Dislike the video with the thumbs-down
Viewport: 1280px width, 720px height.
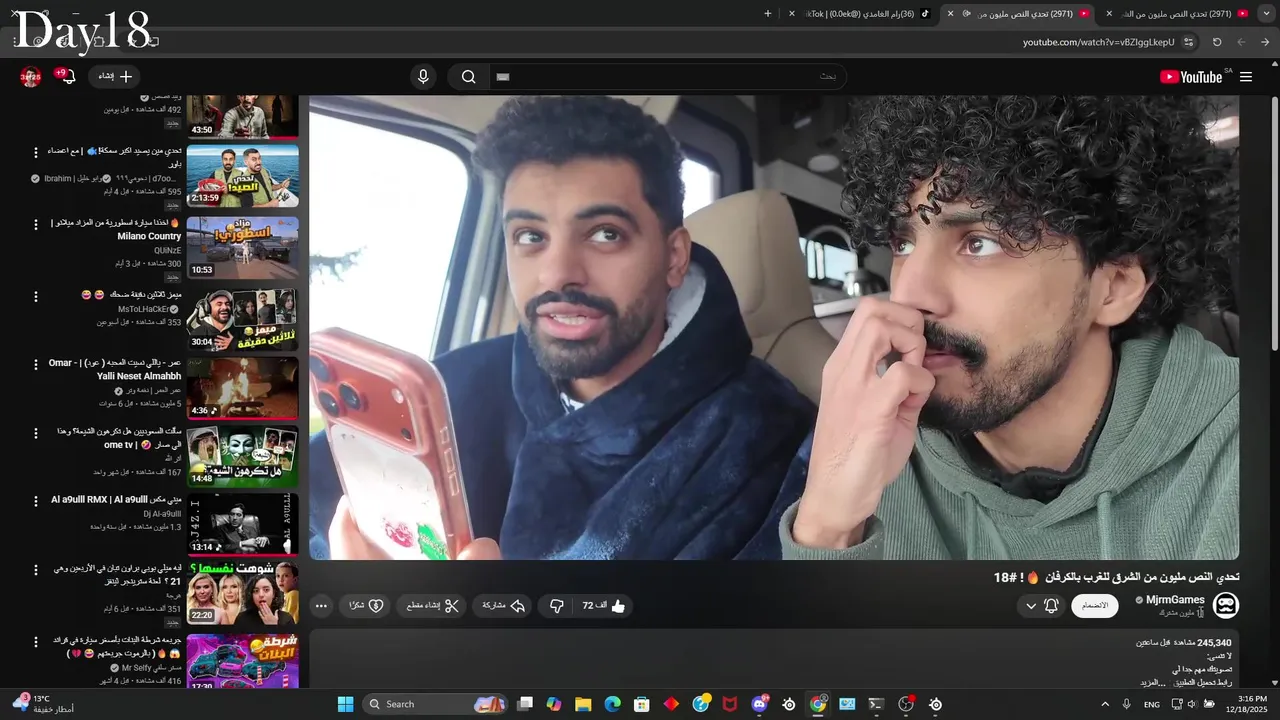tap(557, 606)
